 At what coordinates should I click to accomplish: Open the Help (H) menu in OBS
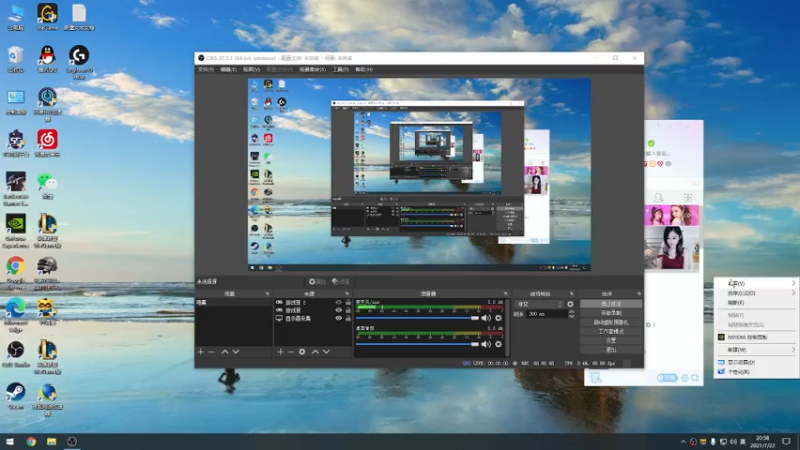tap(364, 69)
